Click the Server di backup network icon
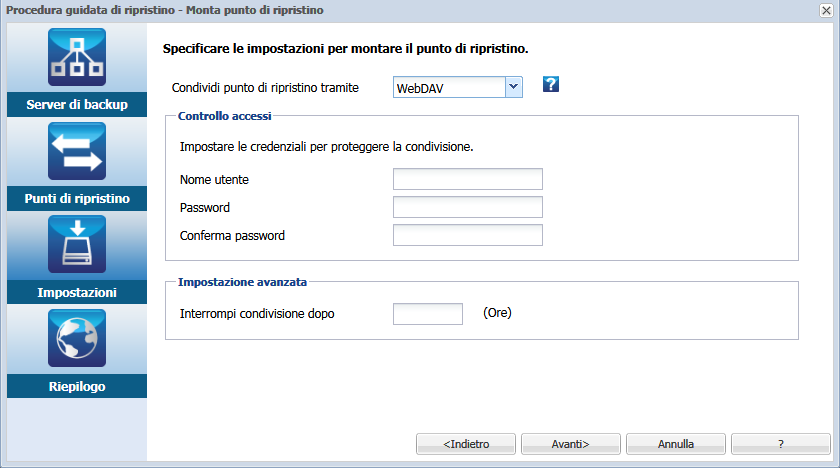 click(x=77, y=57)
